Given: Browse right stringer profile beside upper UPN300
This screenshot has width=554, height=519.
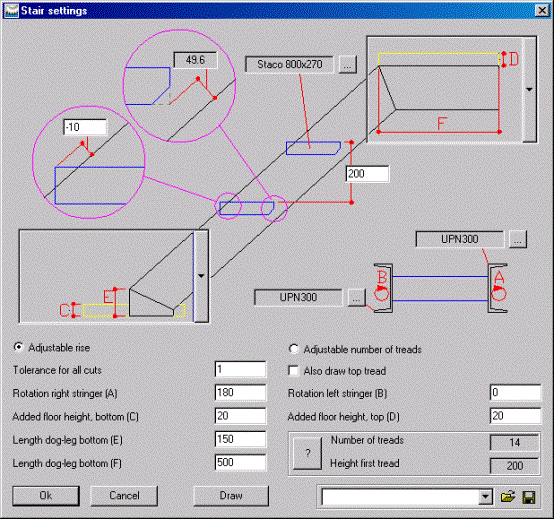Looking at the screenshot, I should [518, 239].
